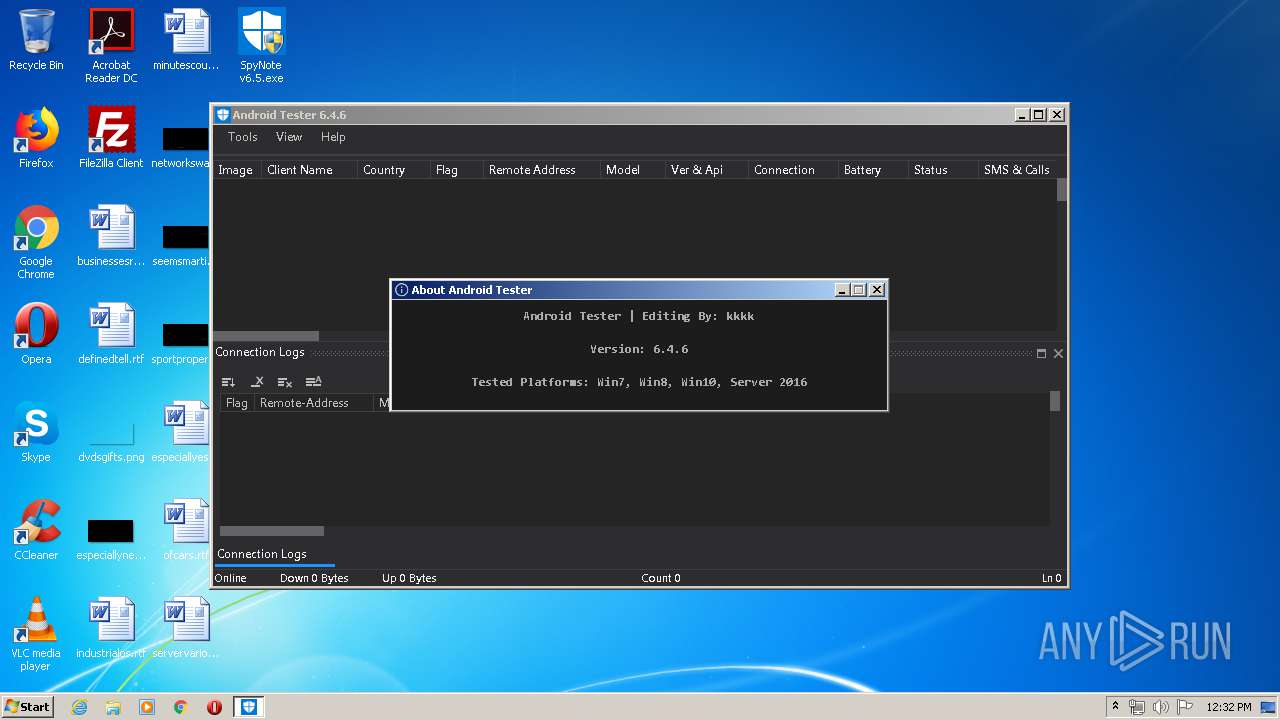Select the Google Chrome desktop icon
The width and height of the screenshot is (1280, 720).
36,243
